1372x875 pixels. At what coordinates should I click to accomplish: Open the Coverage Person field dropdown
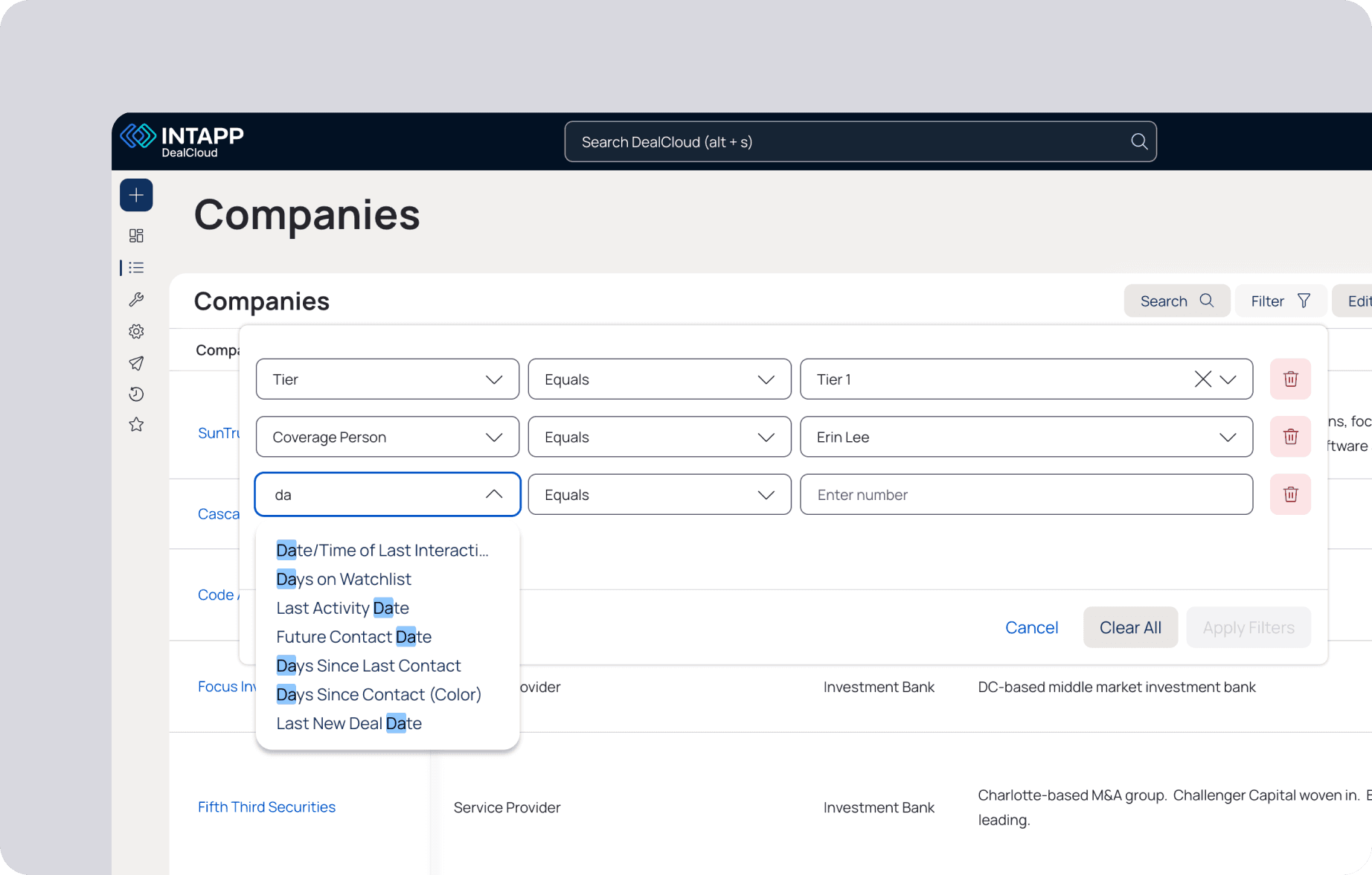pyautogui.click(x=388, y=437)
